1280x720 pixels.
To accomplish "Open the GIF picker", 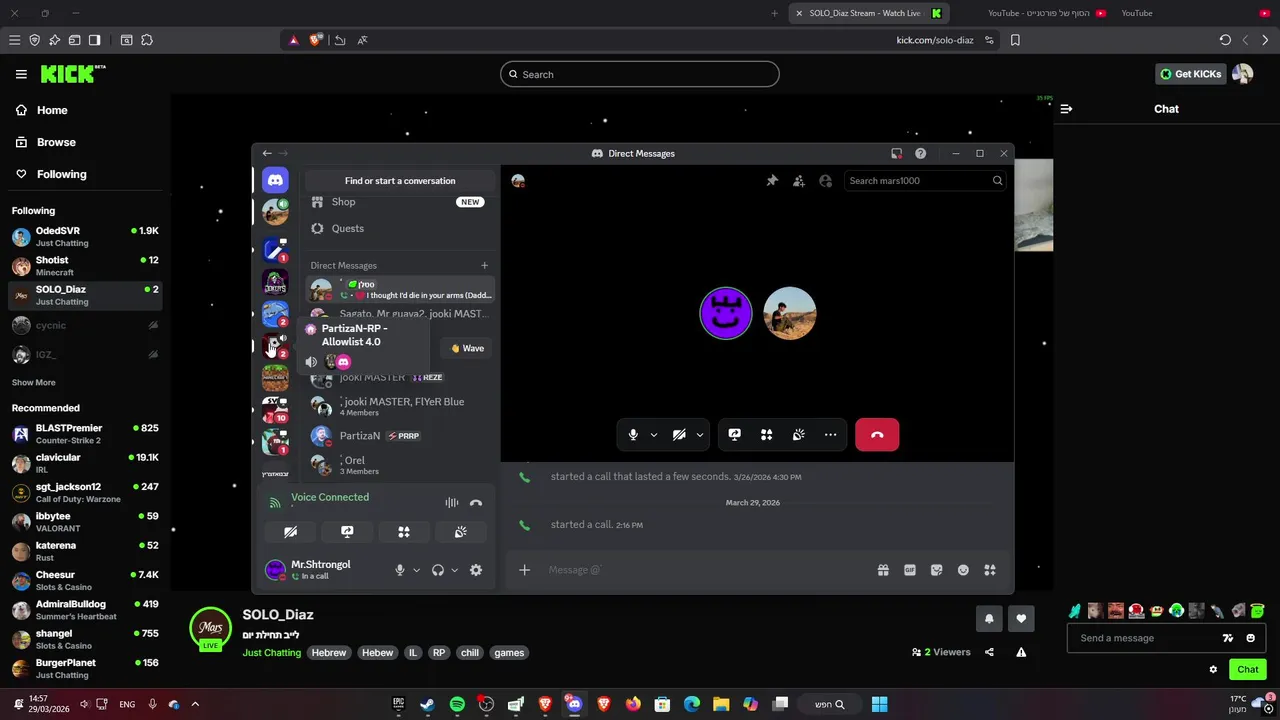I will click(910, 570).
